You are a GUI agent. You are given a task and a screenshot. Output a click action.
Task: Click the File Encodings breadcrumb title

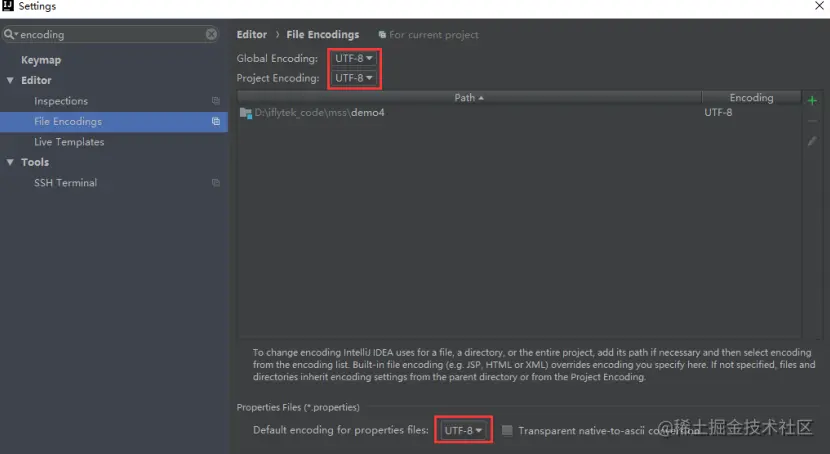[322, 34]
